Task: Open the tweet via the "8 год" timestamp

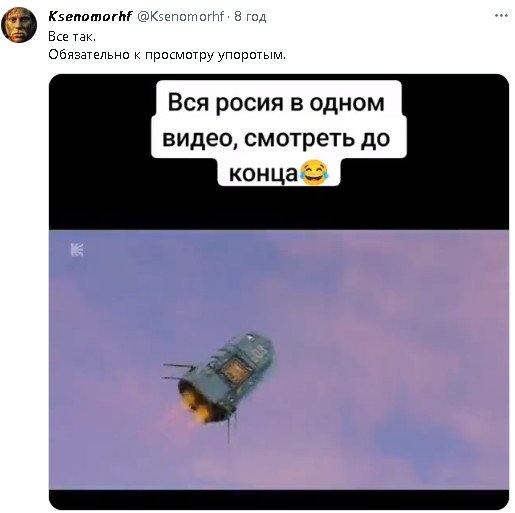Action: 250,16
